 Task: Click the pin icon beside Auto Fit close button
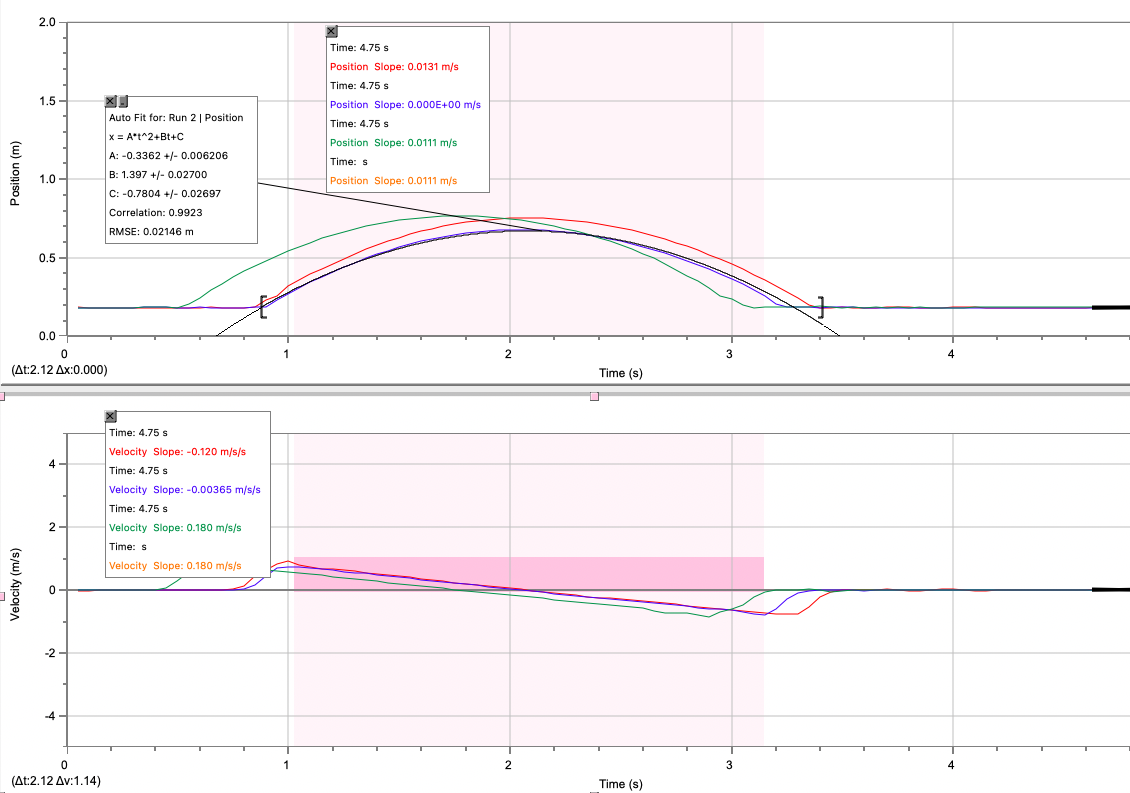[124, 100]
